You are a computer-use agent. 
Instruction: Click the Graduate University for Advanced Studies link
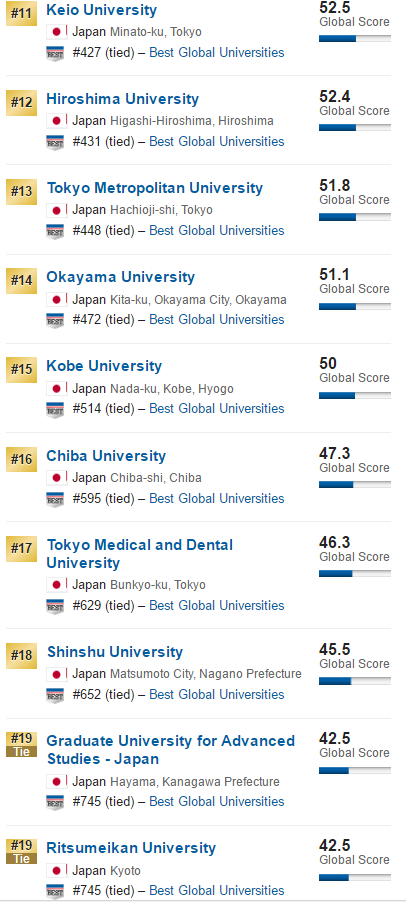point(170,750)
